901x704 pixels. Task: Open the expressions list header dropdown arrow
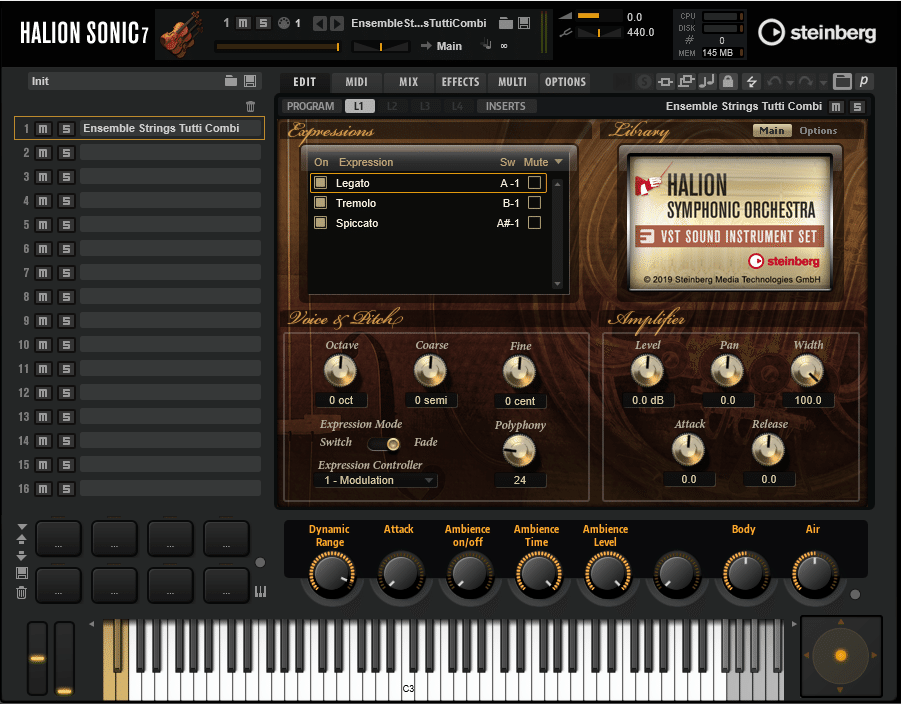point(559,162)
